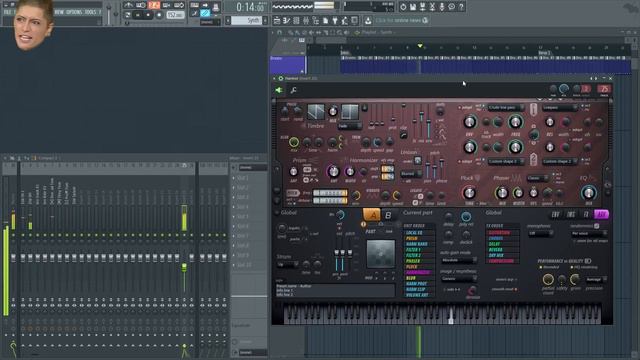Open the Strum direction Up dropdown
Image resolution: width=640 pixels, height=360 pixels.
click(287, 265)
